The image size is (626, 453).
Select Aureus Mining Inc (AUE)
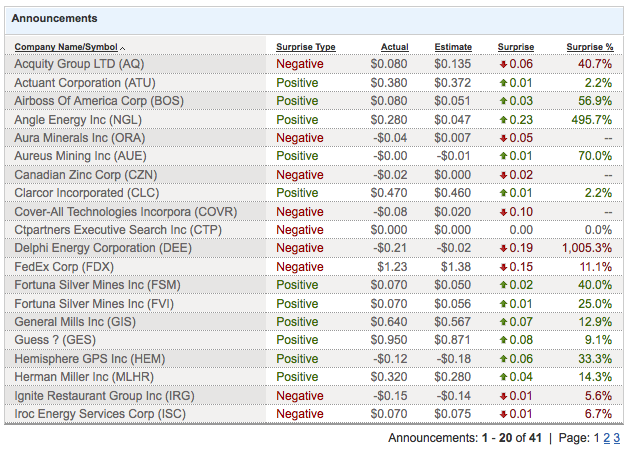(80, 156)
